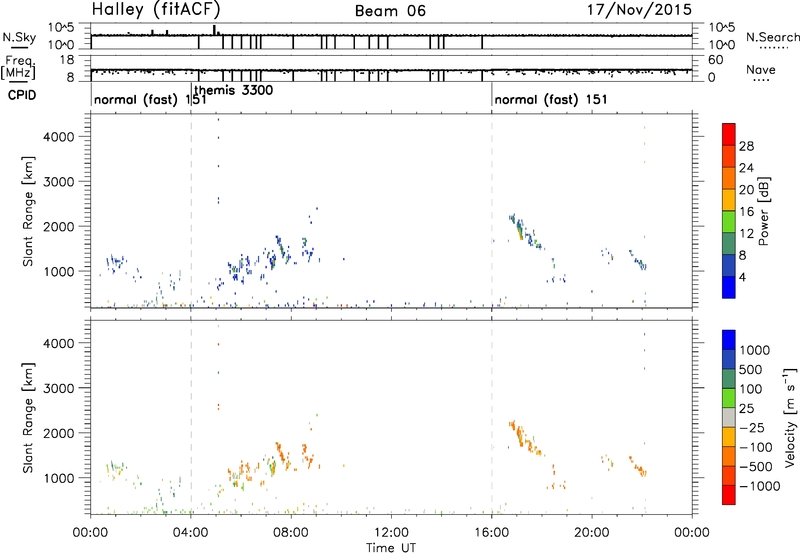Click the noise spike near 05:00 in N.Sky panel
This screenshot has height=554, width=800.
pos(215,30)
